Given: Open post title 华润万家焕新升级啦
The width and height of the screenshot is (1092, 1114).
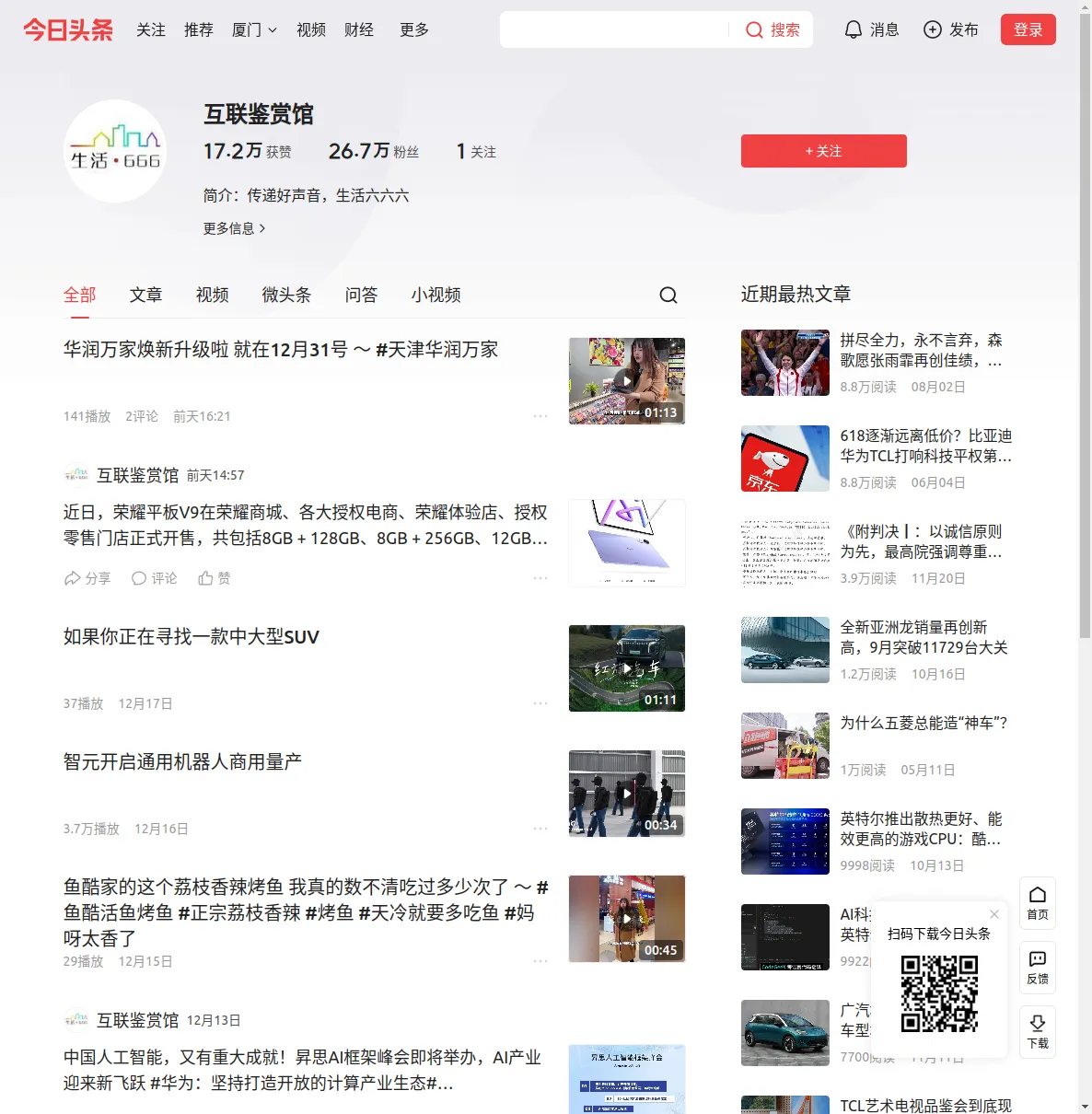Looking at the screenshot, I should [281, 350].
